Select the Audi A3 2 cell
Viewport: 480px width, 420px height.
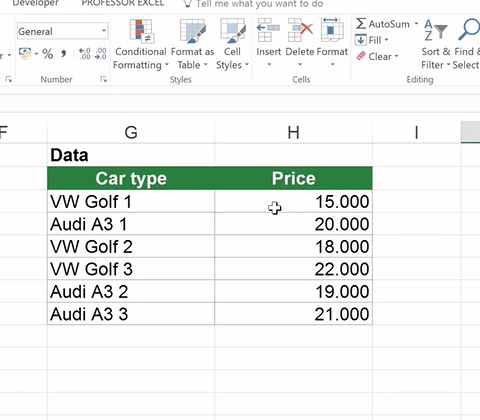[x=131, y=292]
